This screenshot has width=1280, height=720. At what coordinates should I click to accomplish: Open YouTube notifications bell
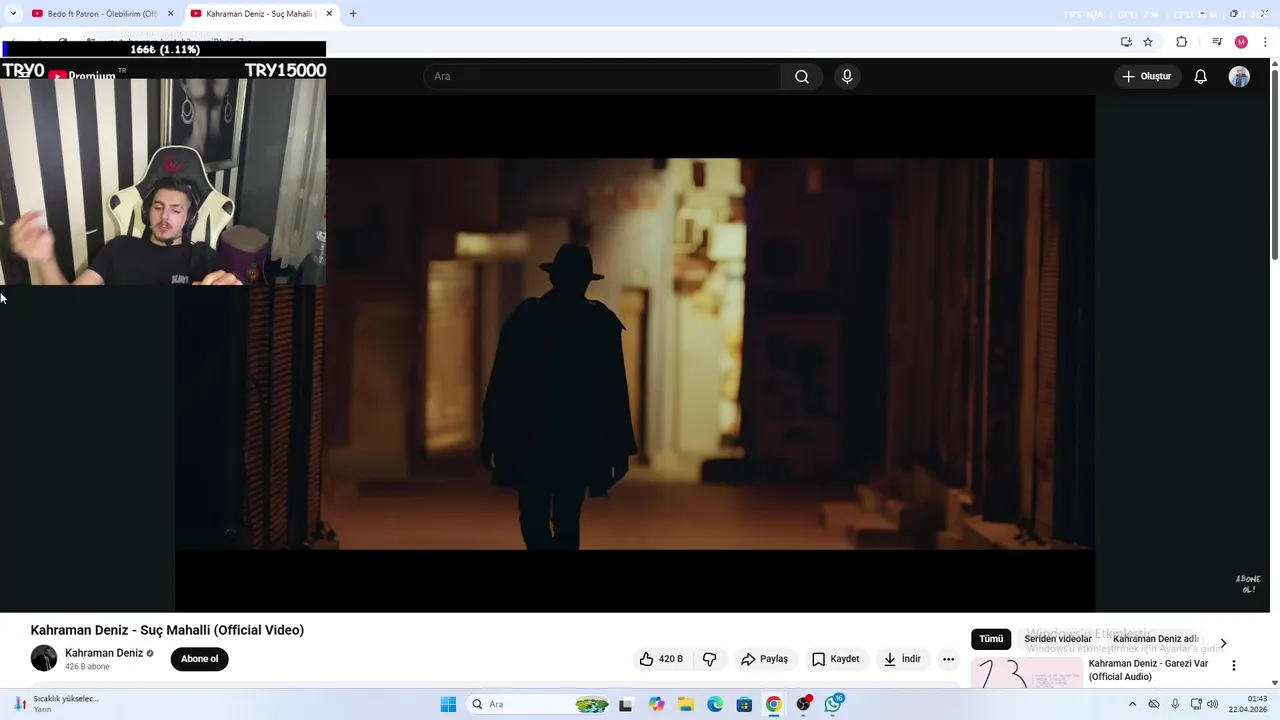click(x=1201, y=77)
